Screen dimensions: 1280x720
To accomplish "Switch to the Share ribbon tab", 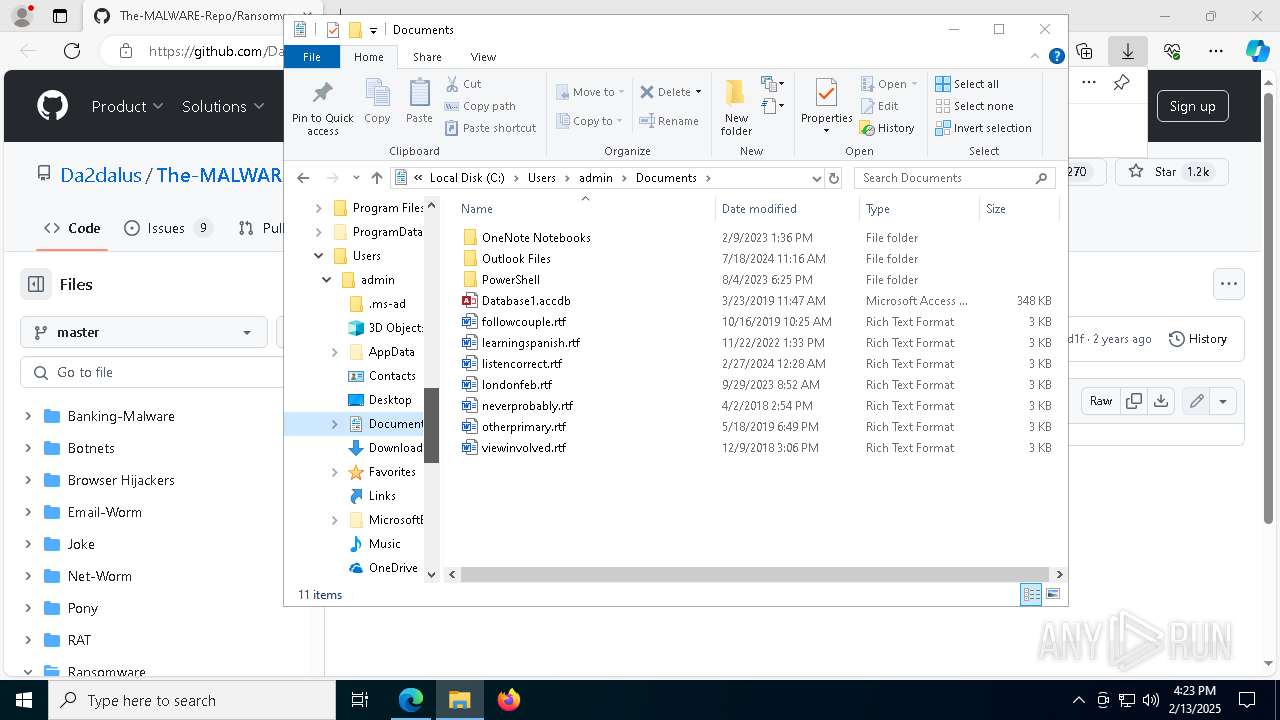I will (x=427, y=57).
